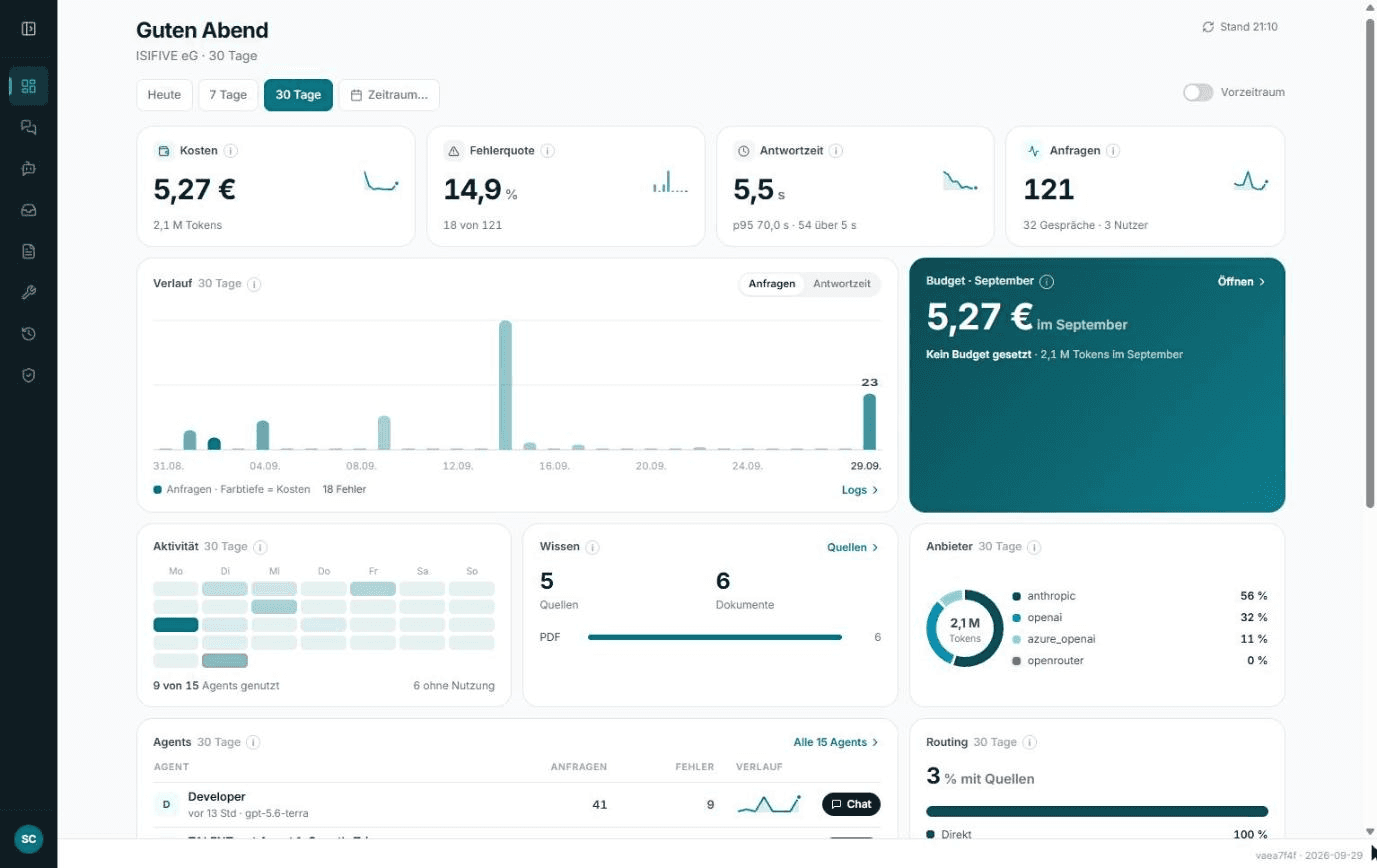Screen dimensions: 1377x868
Task: Open agents via the robot icon
Action: coord(28,169)
